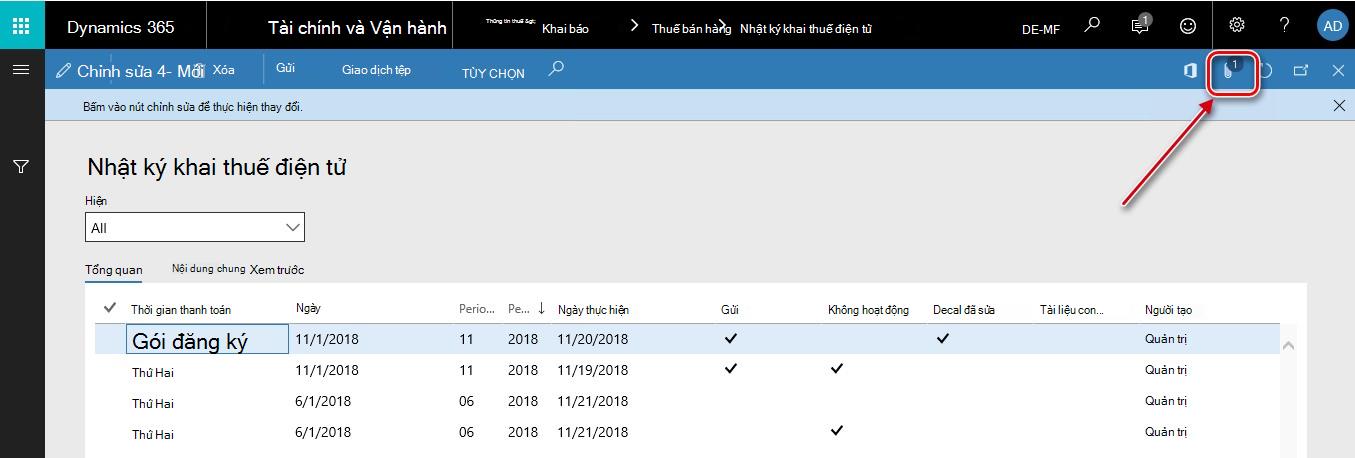Open in Office icon
This screenshot has height=458, width=1355.
[x=1190, y=71]
